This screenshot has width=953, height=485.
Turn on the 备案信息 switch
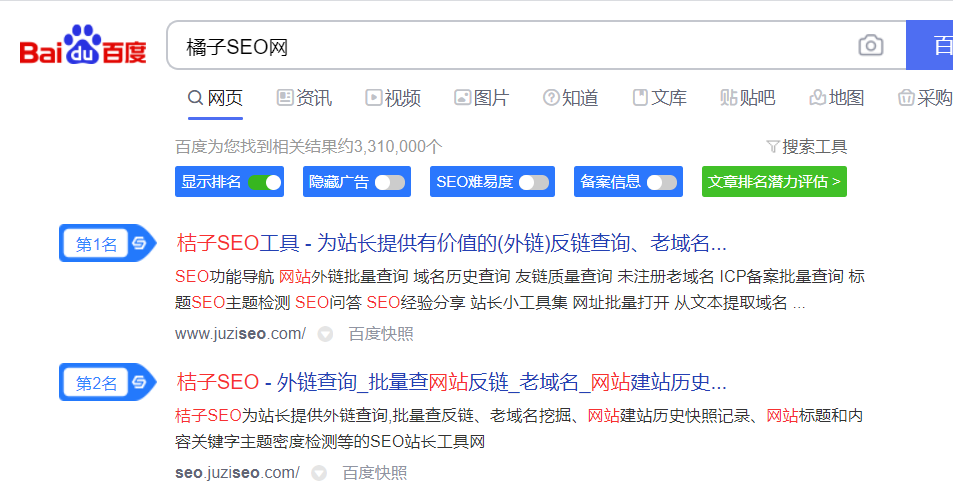coord(662,182)
